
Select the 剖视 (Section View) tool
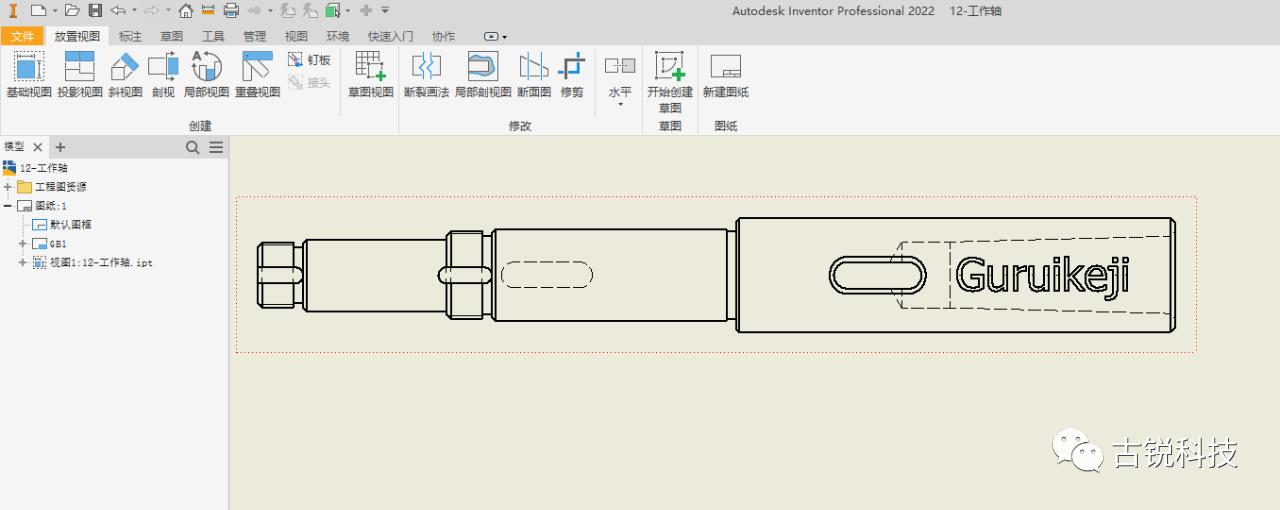point(163,75)
